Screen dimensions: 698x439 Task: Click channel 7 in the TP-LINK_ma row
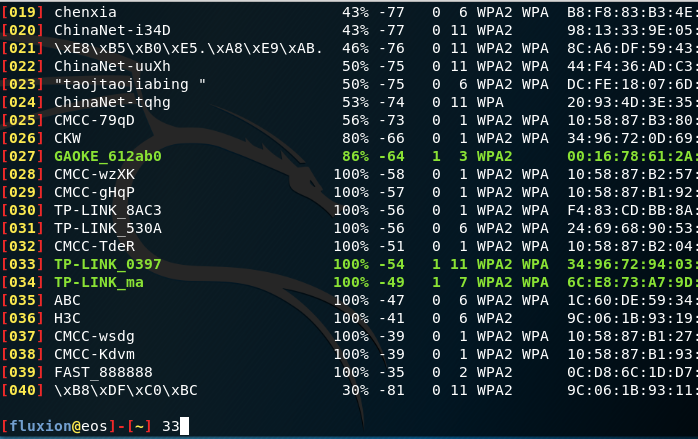point(463,282)
